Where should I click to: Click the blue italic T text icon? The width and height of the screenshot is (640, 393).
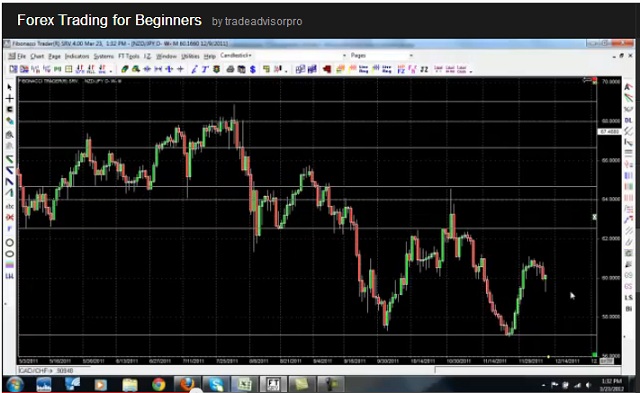click(x=205, y=69)
